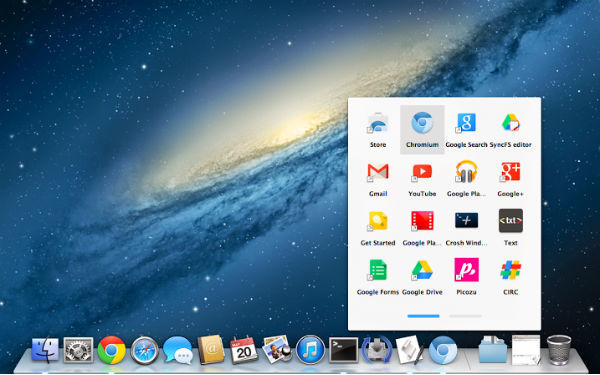Click the "Google Drive" label

pyautogui.click(x=422, y=292)
